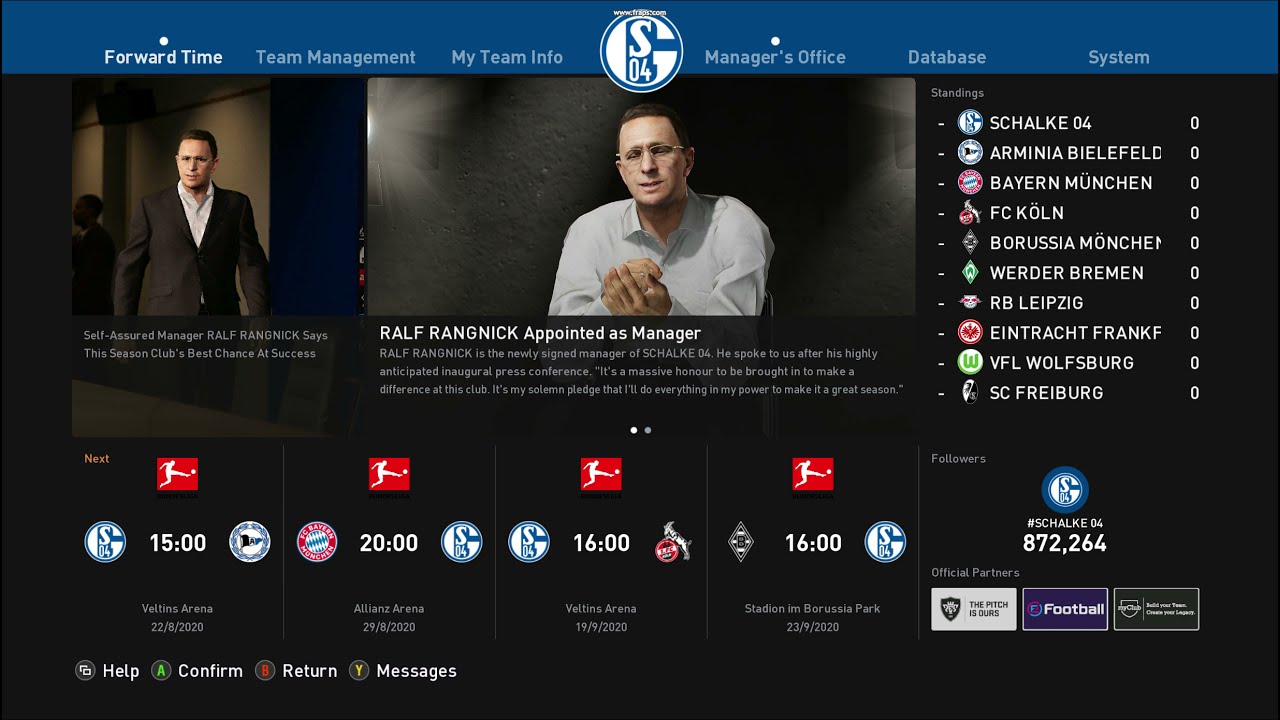Click the 872,264 followers count
This screenshot has width=1280, height=720.
(x=1065, y=543)
